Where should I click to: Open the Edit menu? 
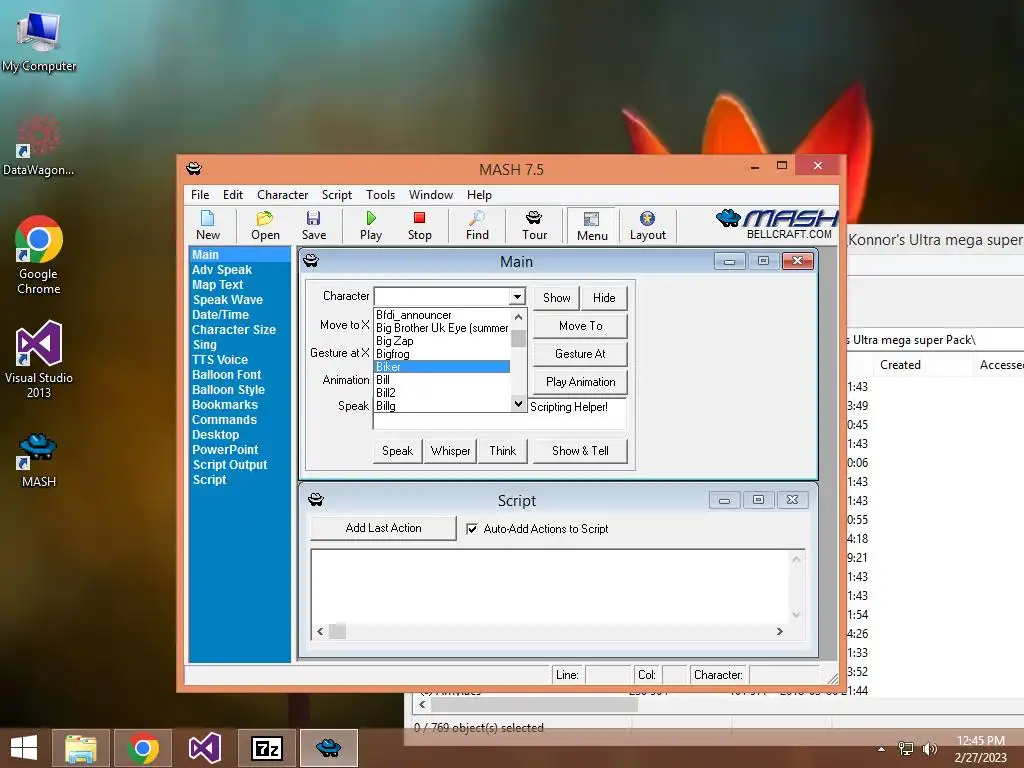pyautogui.click(x=232, y=195)
